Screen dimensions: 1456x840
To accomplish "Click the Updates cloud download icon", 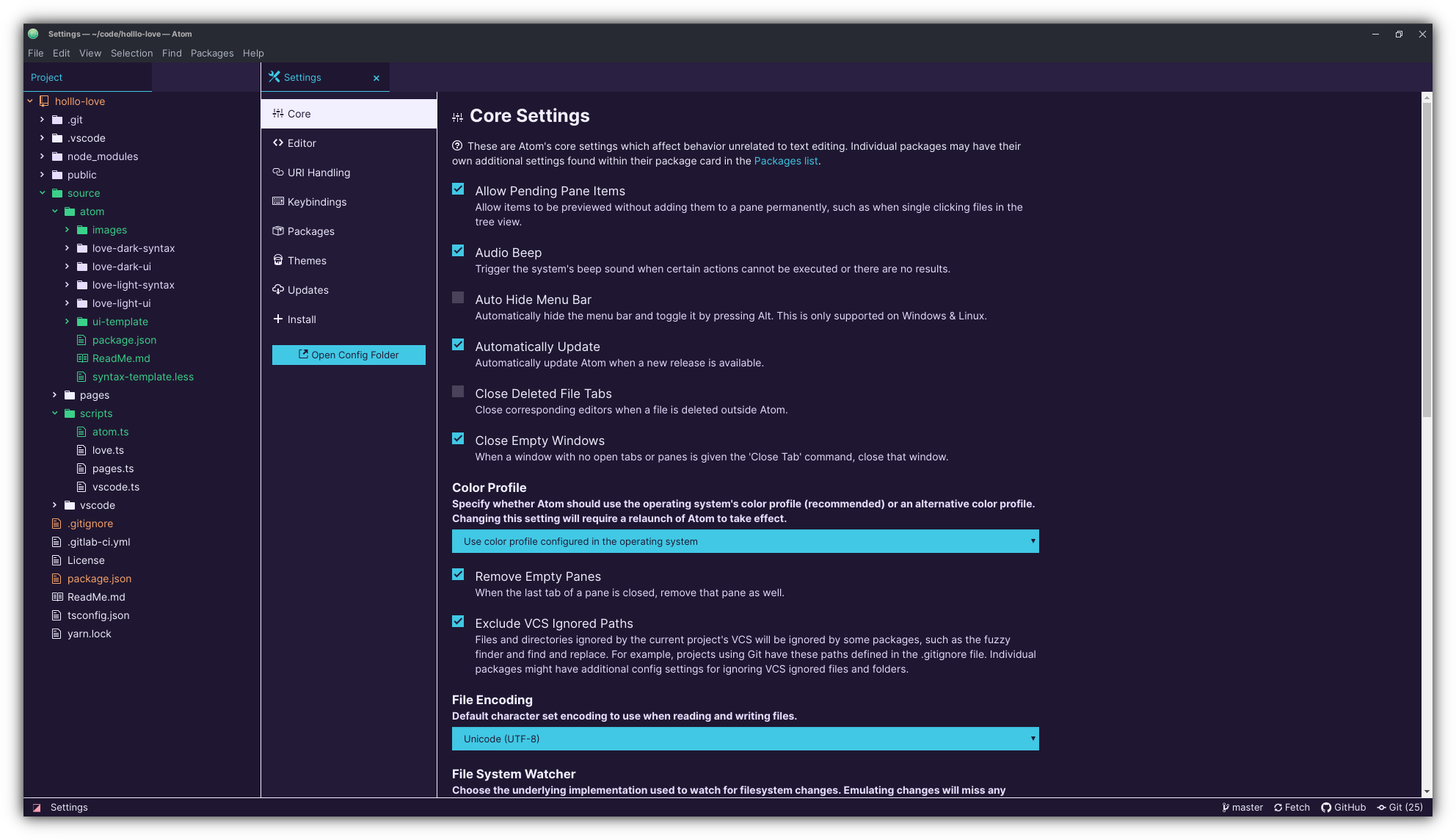I will coord(278,289).
